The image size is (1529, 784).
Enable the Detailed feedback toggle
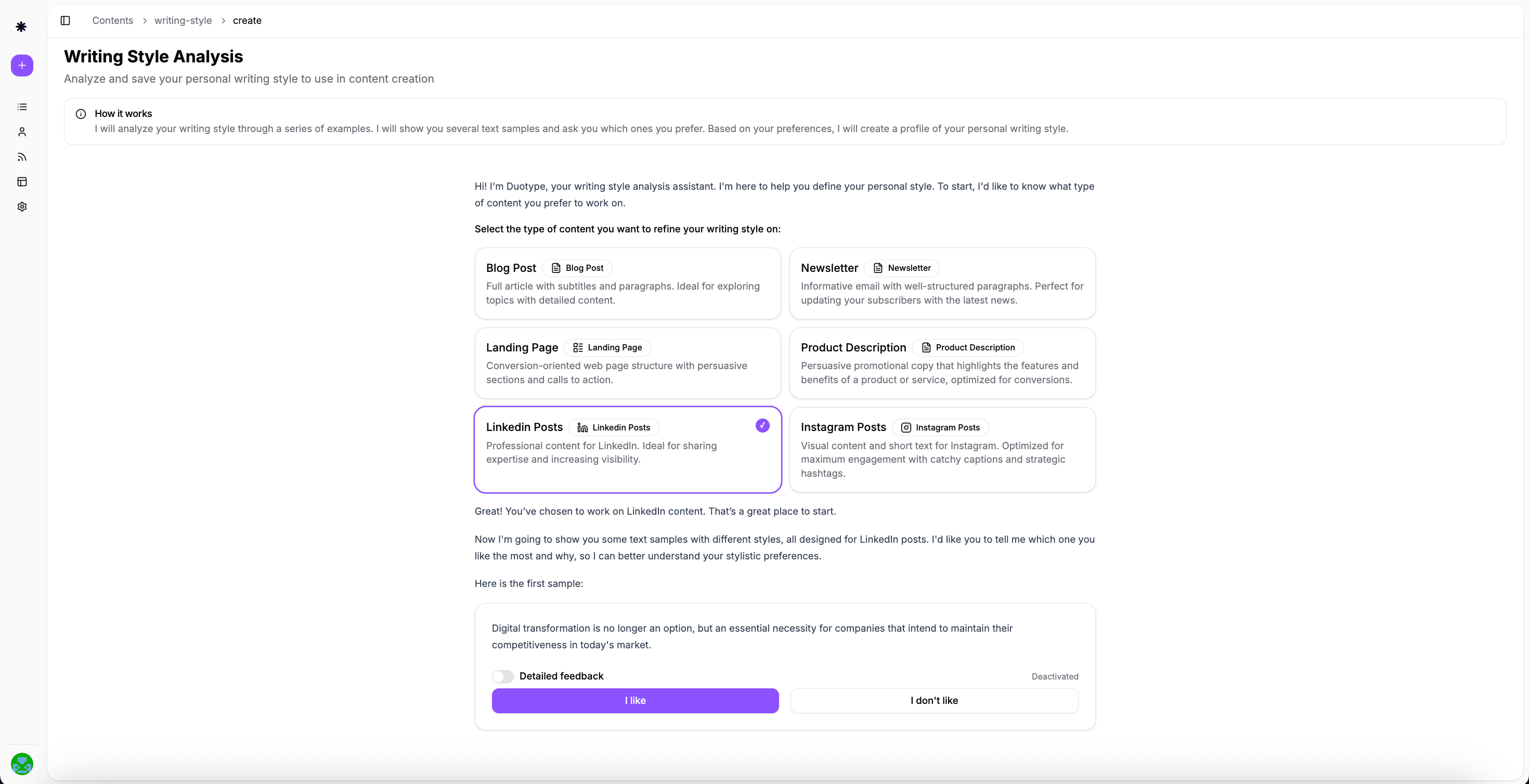[x=502, y=676]
